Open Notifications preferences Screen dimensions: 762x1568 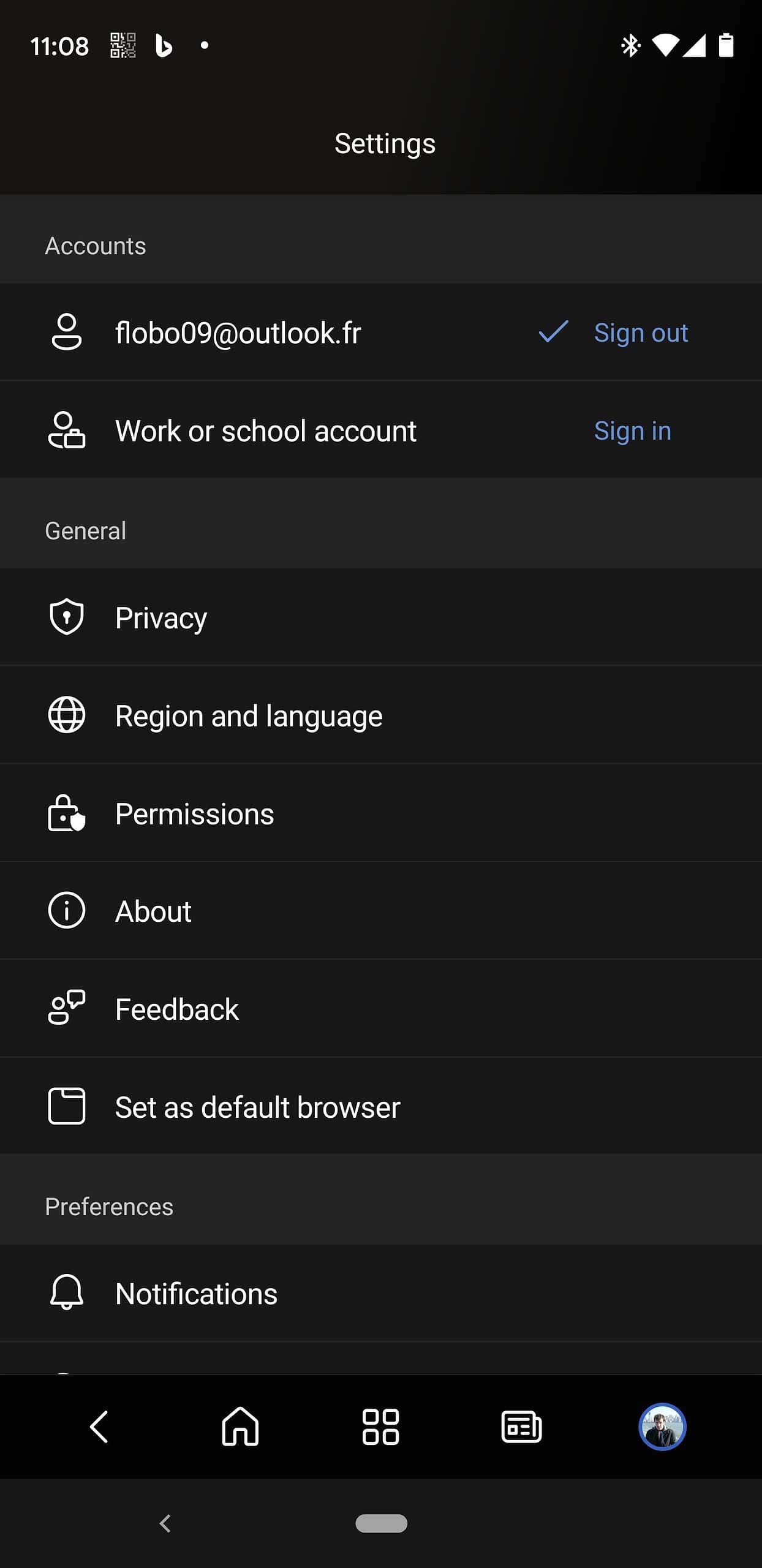point(381,1293)
